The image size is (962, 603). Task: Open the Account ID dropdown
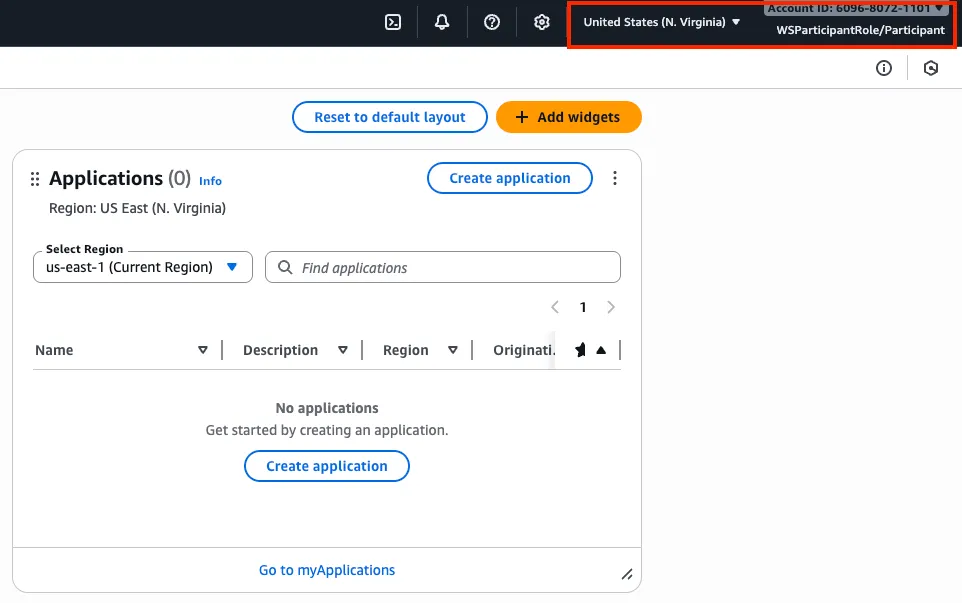point(855,8)
